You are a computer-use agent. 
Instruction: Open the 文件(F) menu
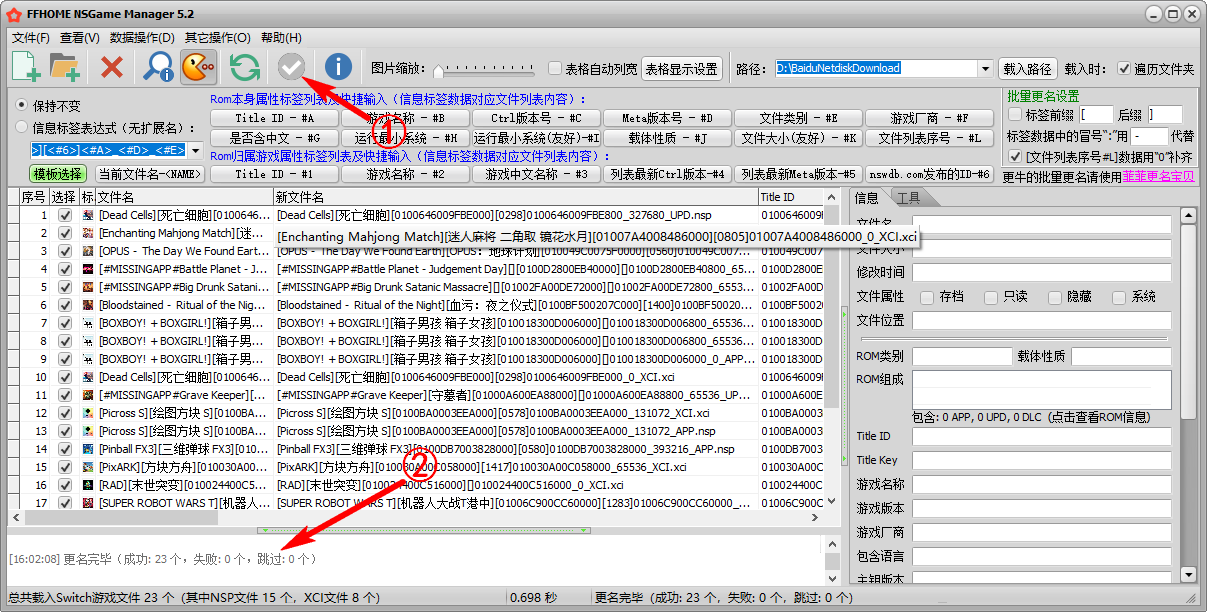(x=31, y=38)
